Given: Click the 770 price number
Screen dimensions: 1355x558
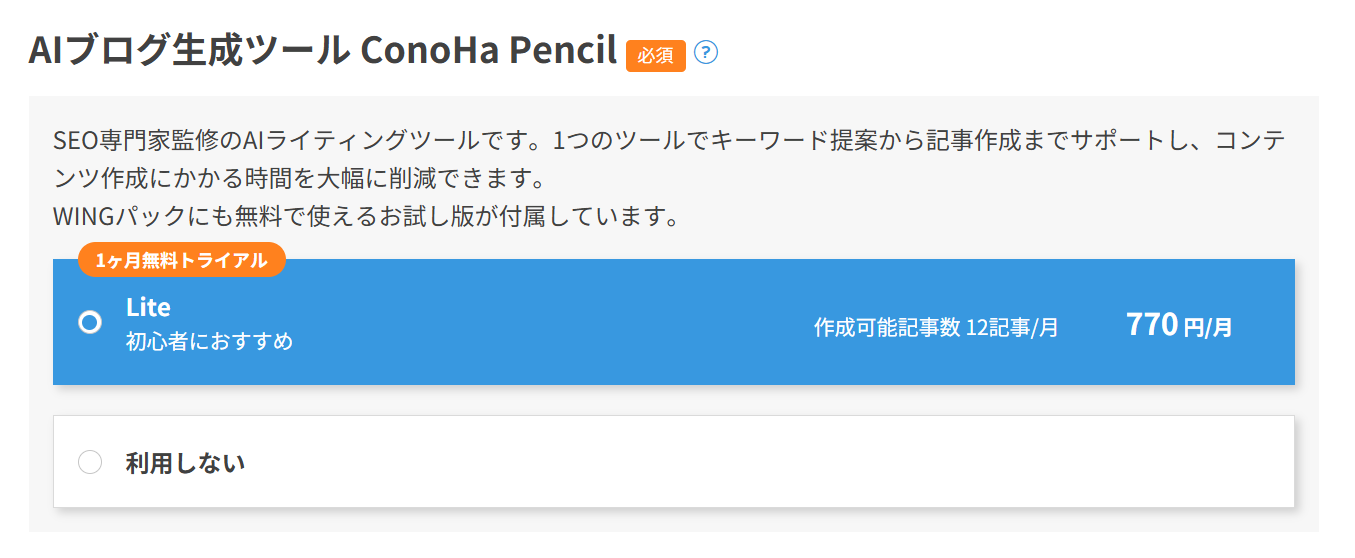Looking at the screenshot, I should click(x=1151, y=324).
